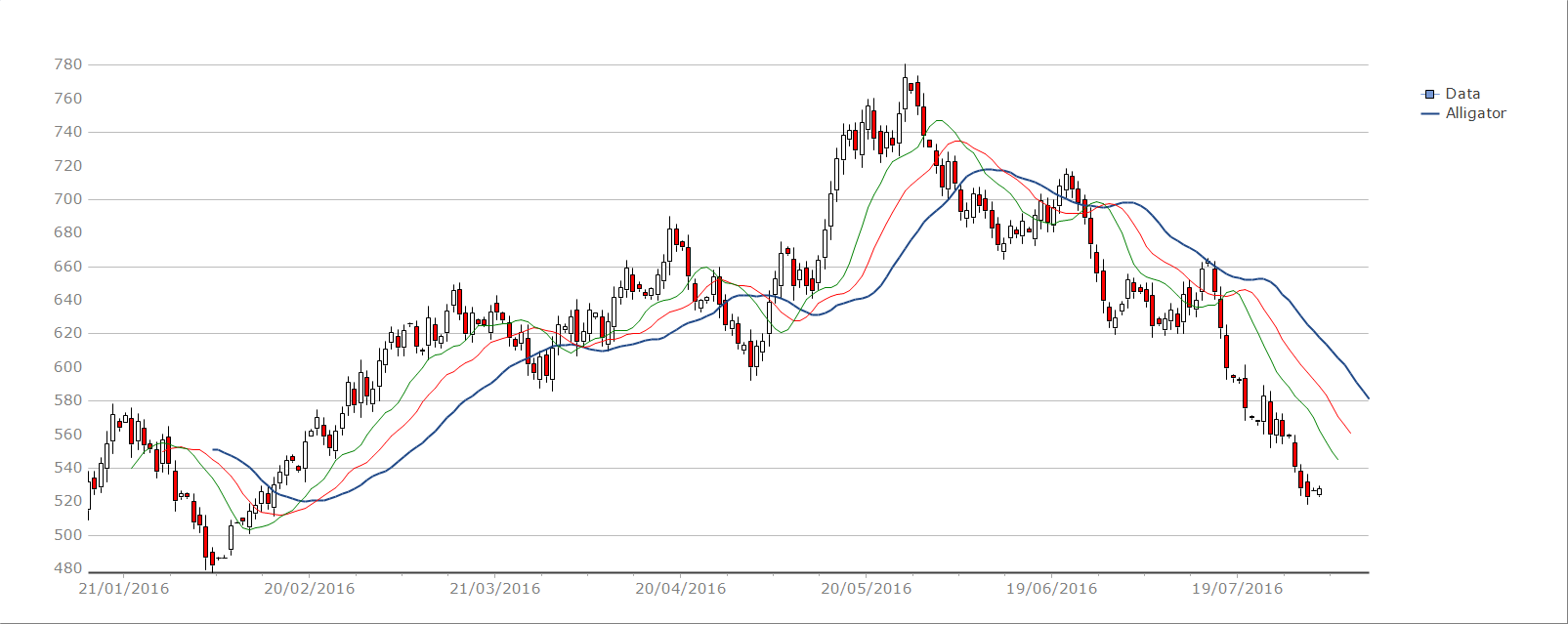This screenshot has width=1568, height=624.
Task: Click the highest candlestick near 780
Action: click(905, 93)
